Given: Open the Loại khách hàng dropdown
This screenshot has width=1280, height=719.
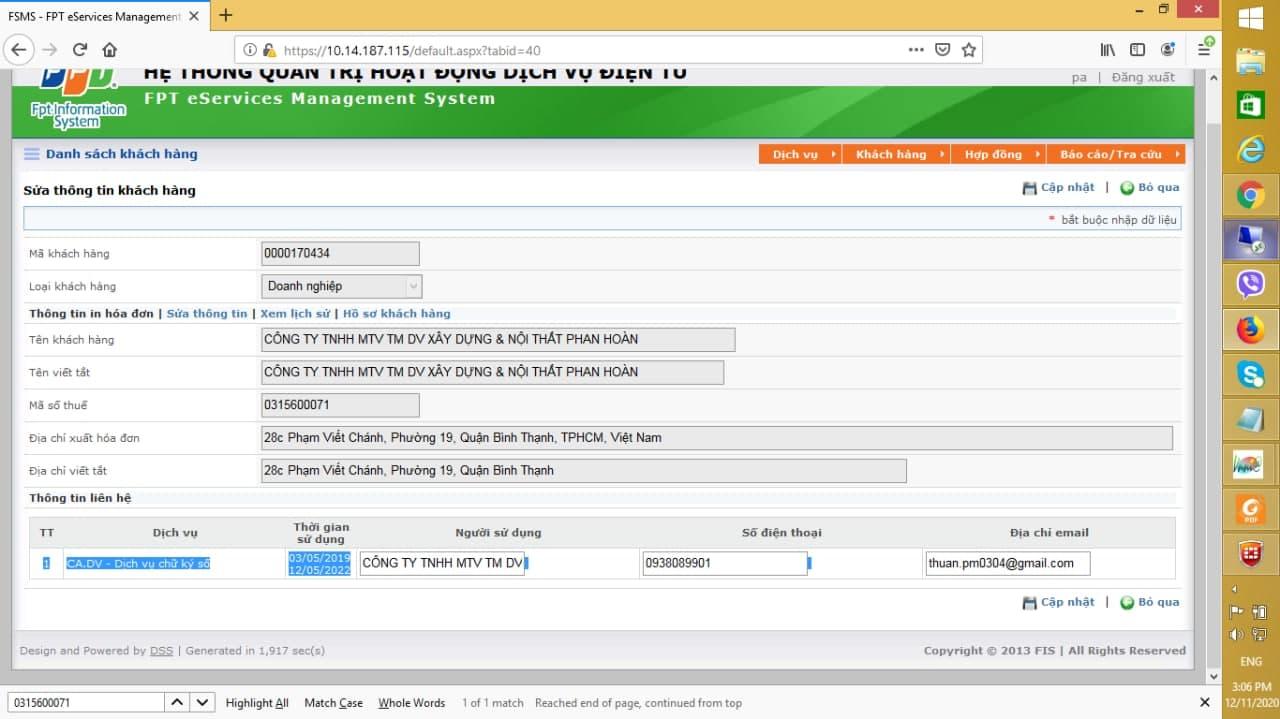Looking at the screenshot, I should click(342, 286).
